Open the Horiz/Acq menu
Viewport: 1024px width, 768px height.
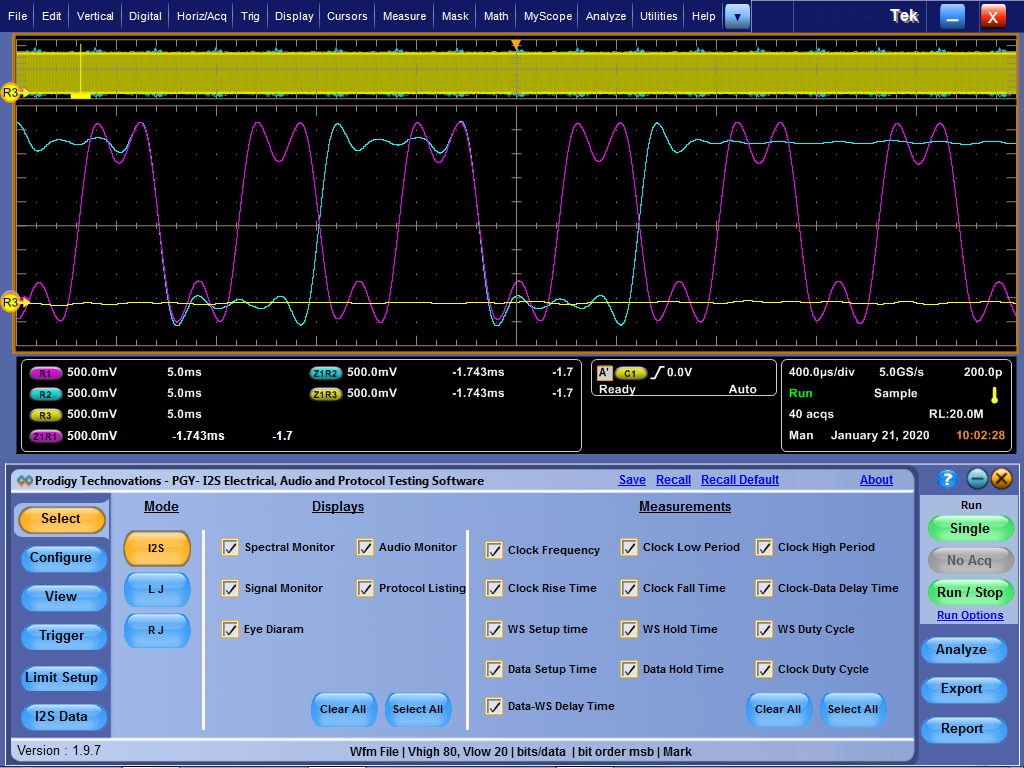(x=202, y=16)
